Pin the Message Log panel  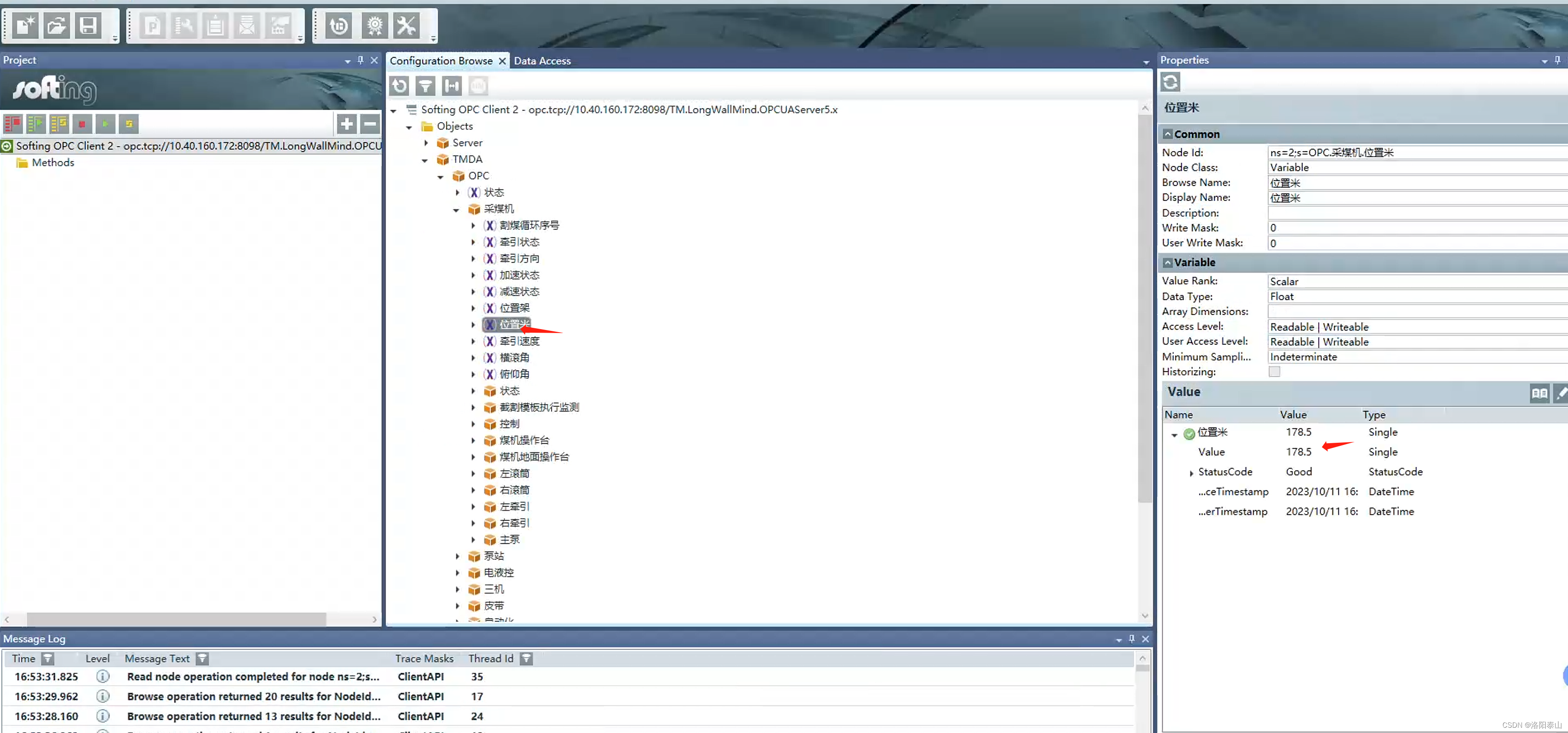click(x=1132, y=639)
